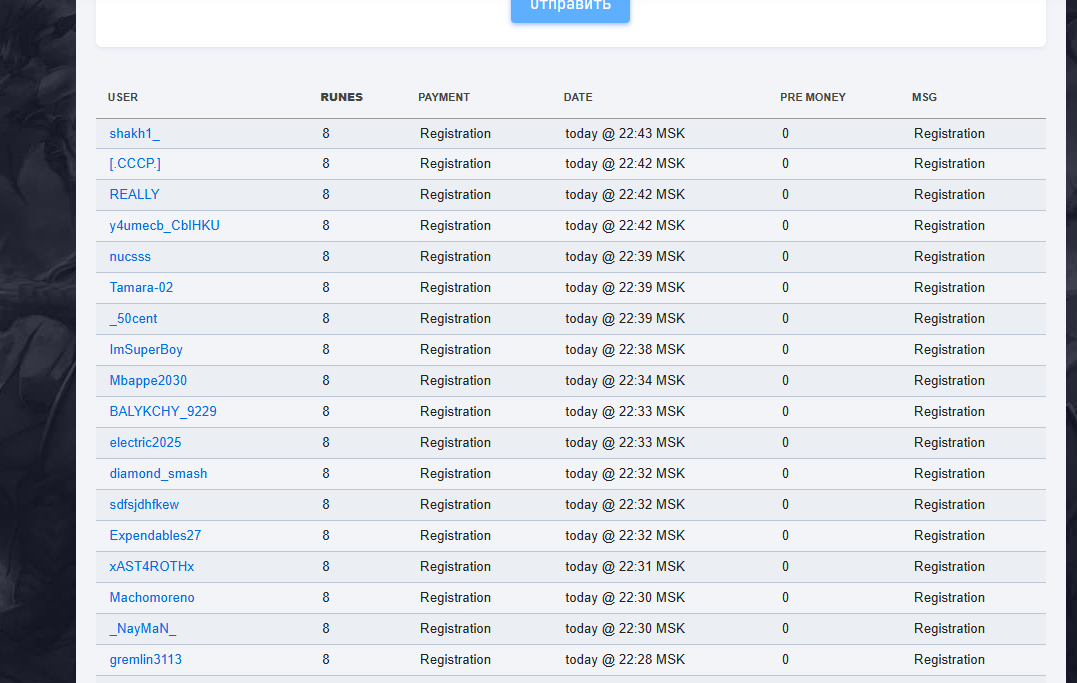Open user profile nucsss
The height and width of the screenshot is (683, 1077).
131,256
